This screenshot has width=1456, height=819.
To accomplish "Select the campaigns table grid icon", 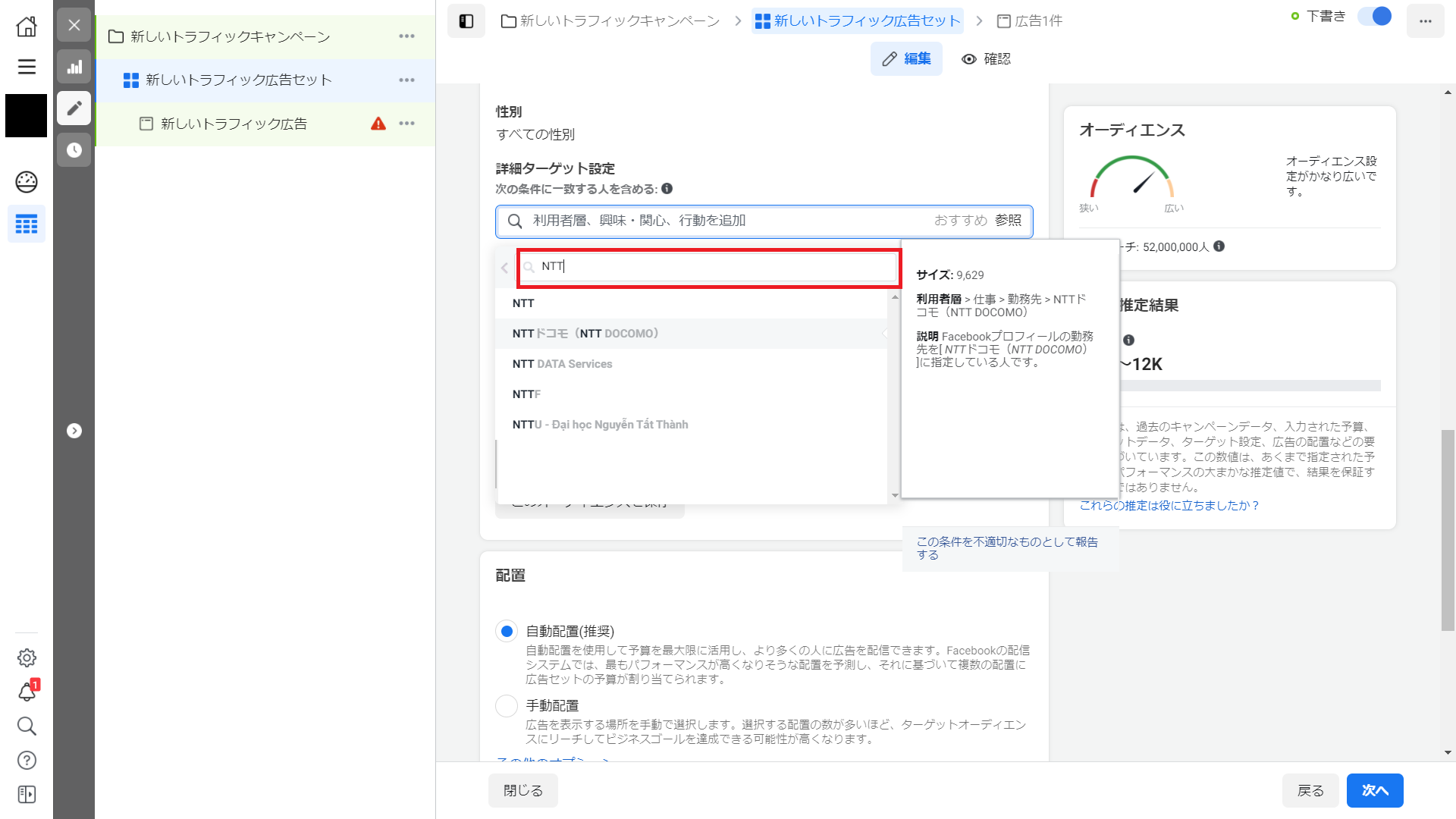I will pyautogui.click(x=27, y=224).
